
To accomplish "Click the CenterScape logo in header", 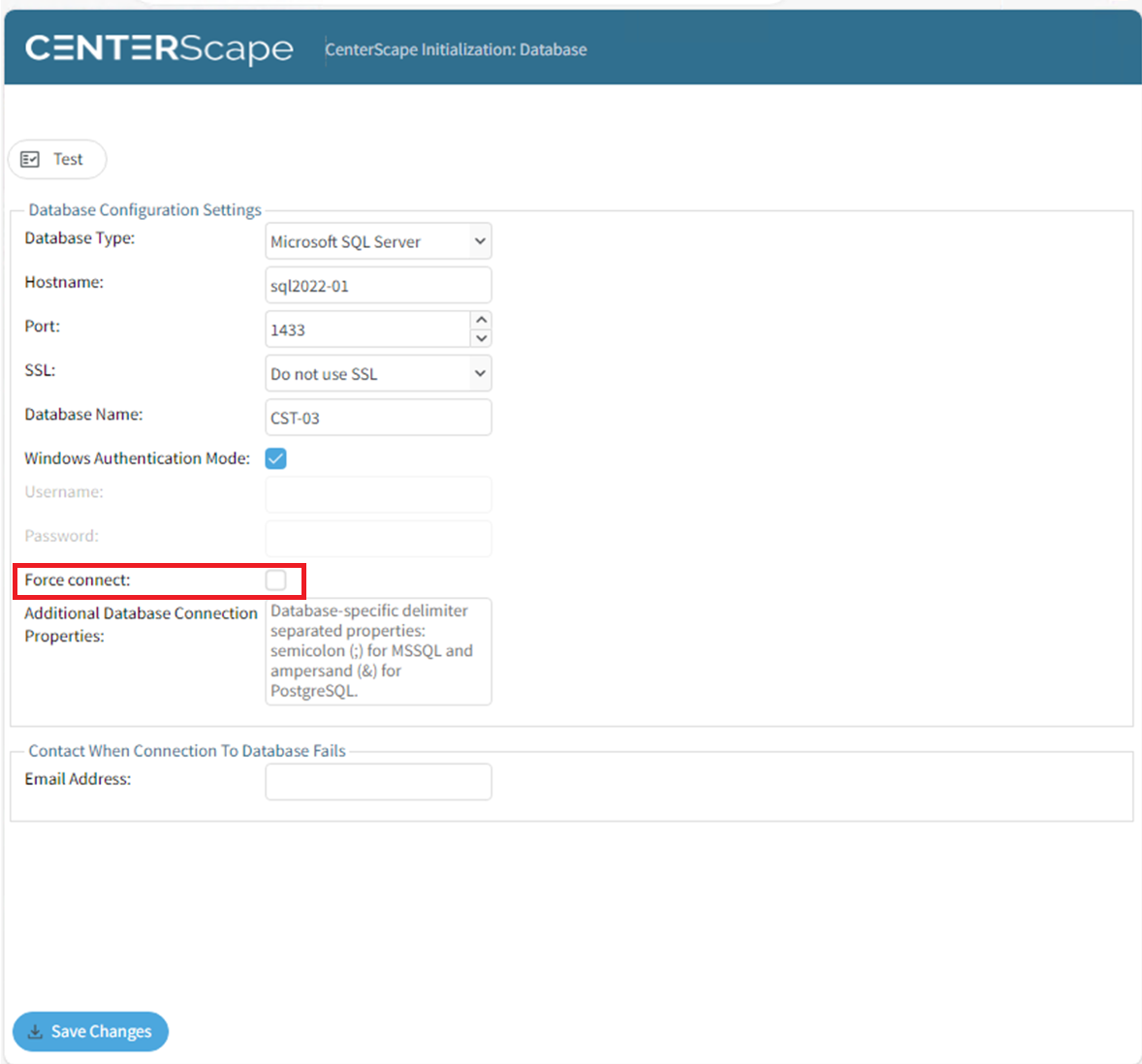I will click(159, 48).
